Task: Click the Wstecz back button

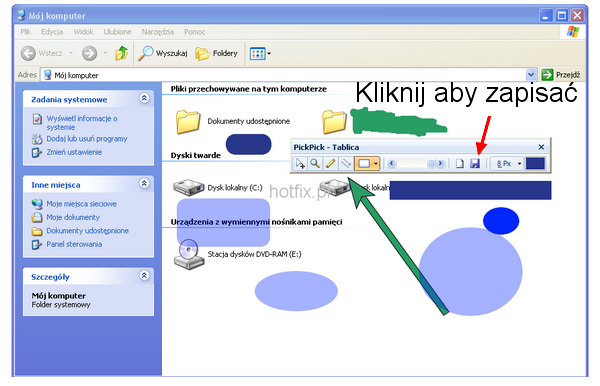Action: click(41, 53)
